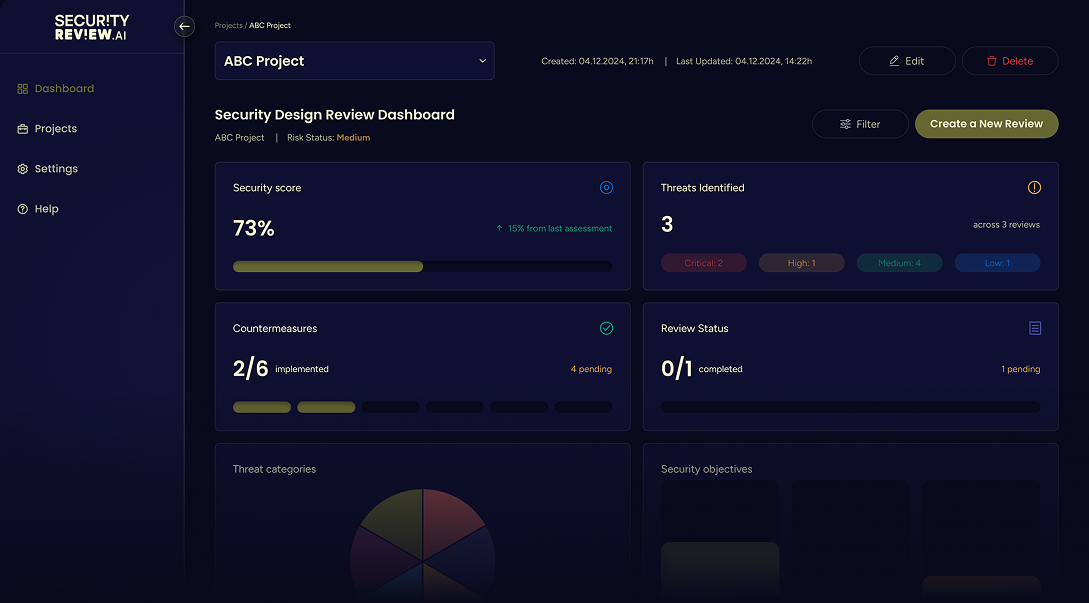Image resolution: width=1089 pixels, height=603 pixels.
Task: Click the Review Status progress bar
Action: (850, 407)
